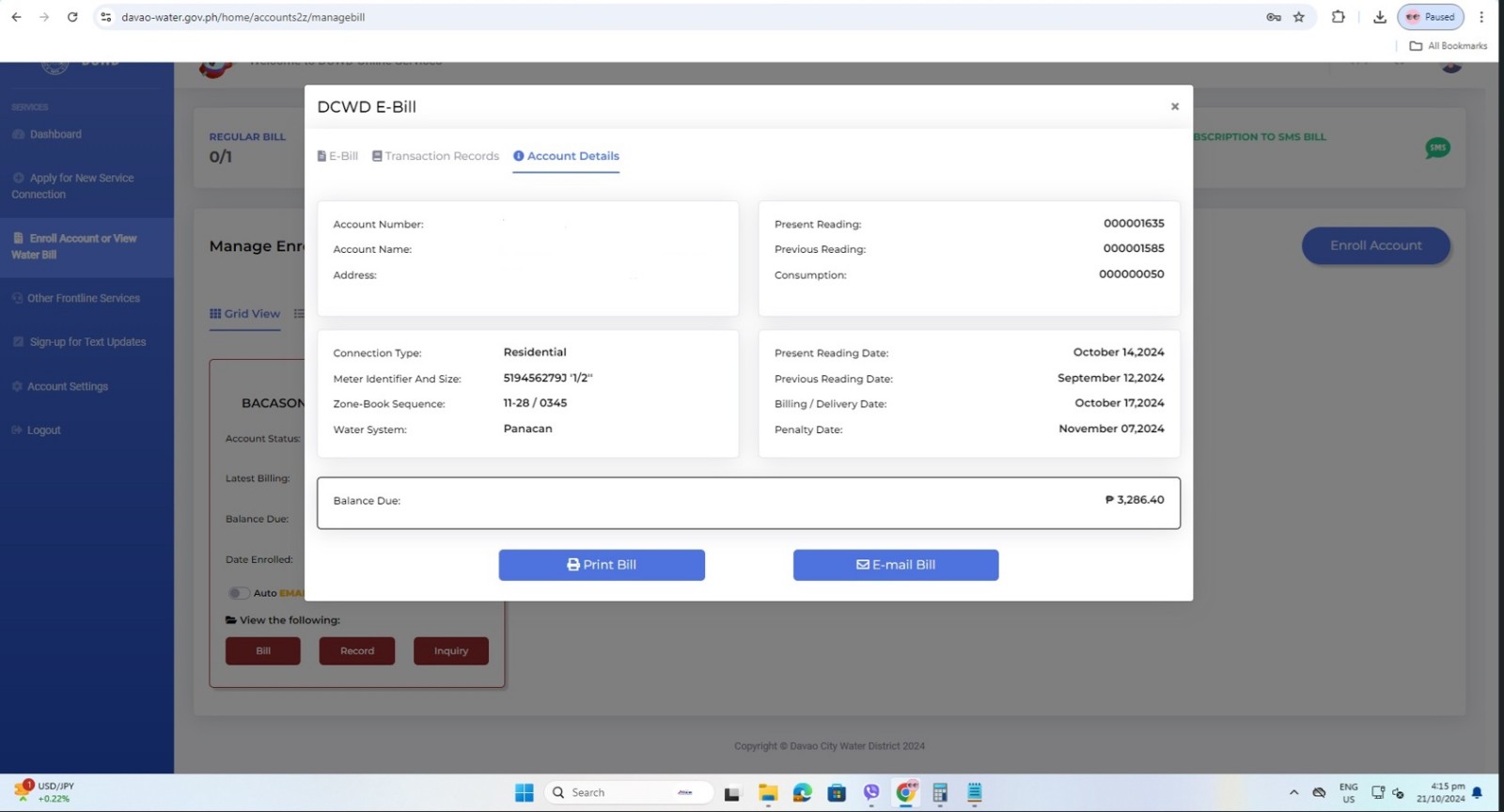Open Other Frontline Services

point(76,298)
